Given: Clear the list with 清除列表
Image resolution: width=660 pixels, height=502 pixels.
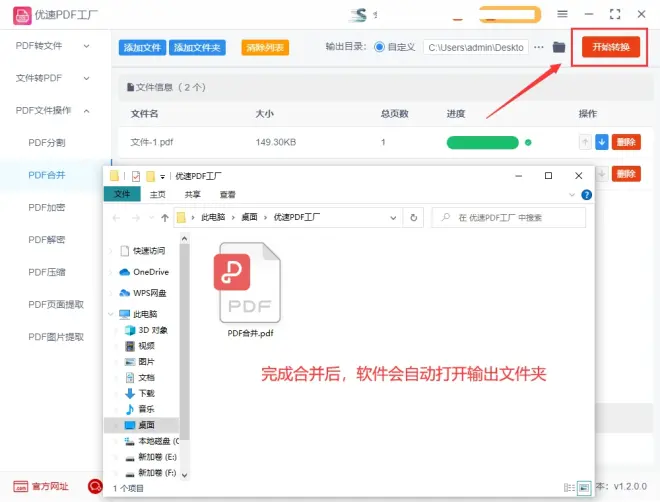Looking at the screenshot, I should coord(265,48).
